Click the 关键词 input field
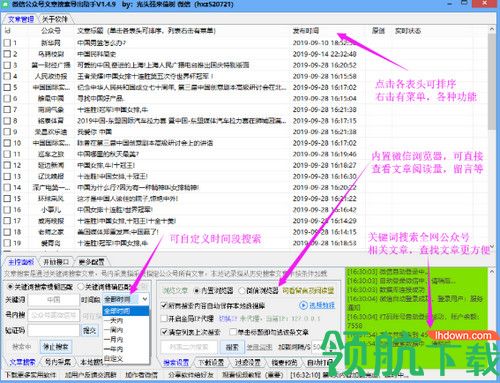Viewport: 500px width, 383px height. click(54, 300)
